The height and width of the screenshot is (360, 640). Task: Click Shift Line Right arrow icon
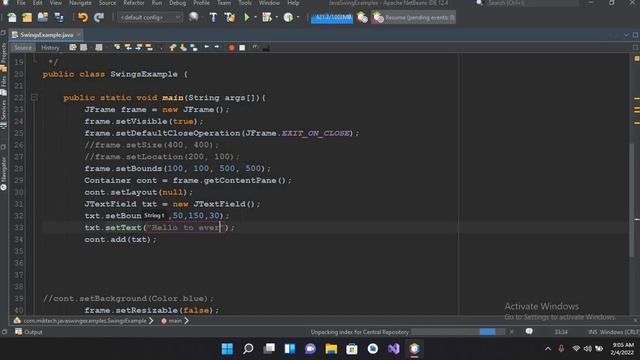coord(217,47)
